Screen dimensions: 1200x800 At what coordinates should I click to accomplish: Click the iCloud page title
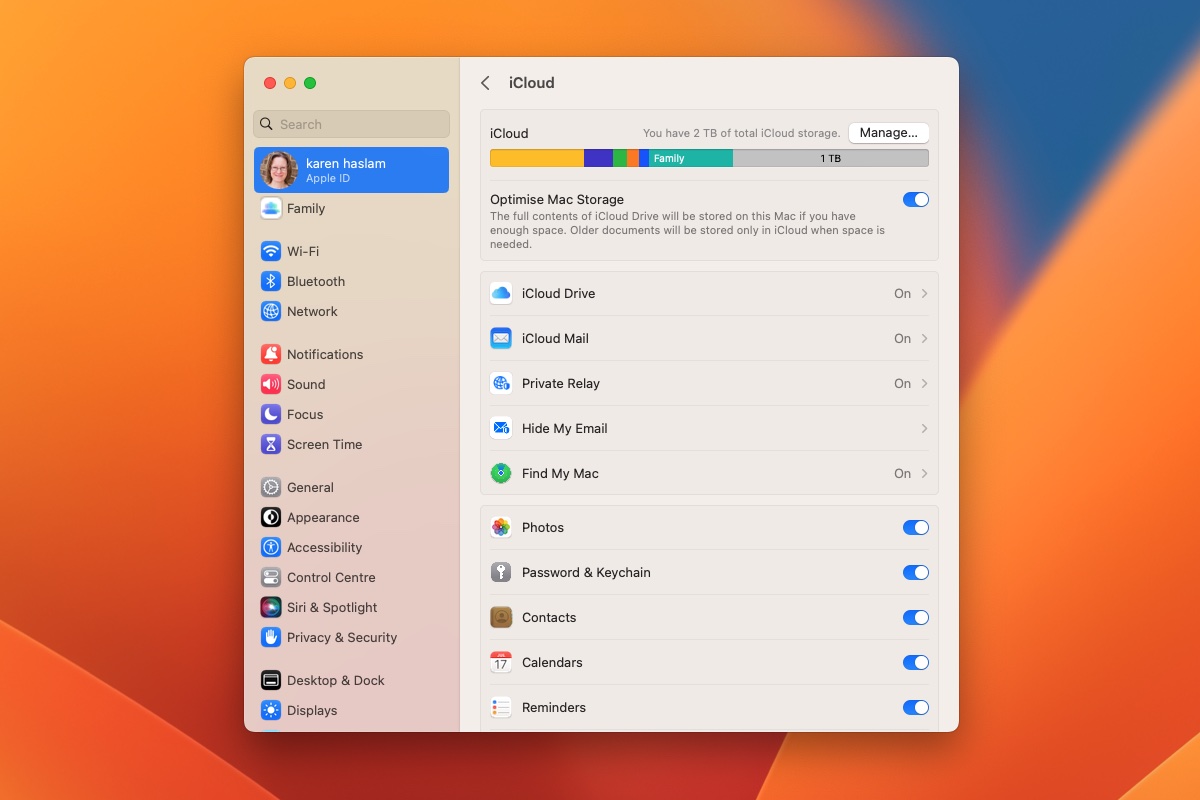[531, 83]
